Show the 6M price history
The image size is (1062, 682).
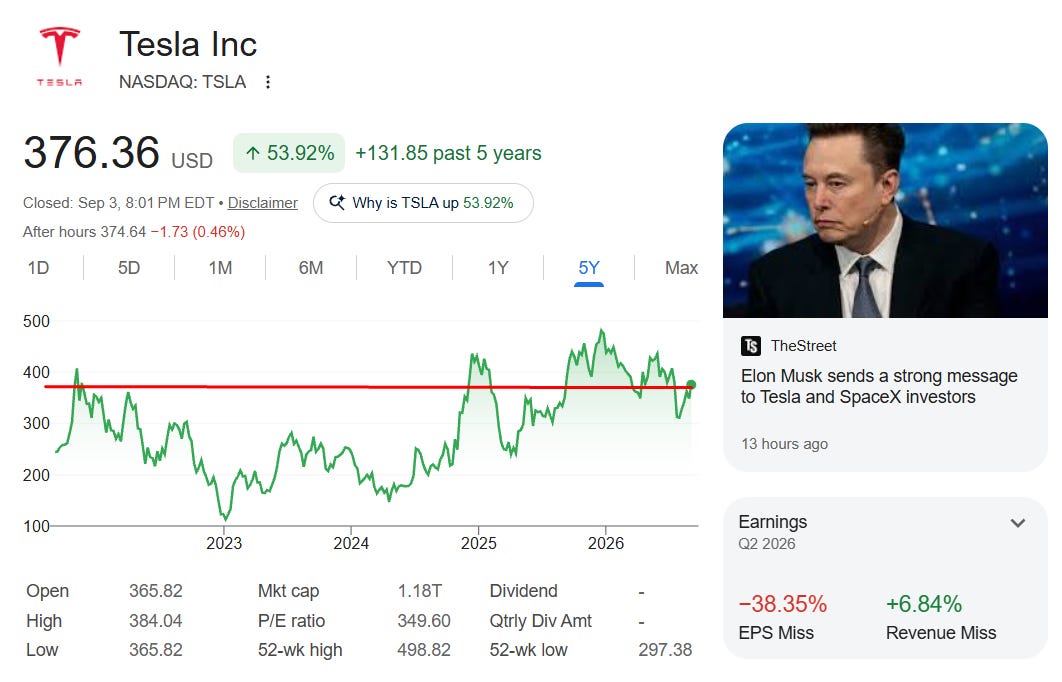311,268
